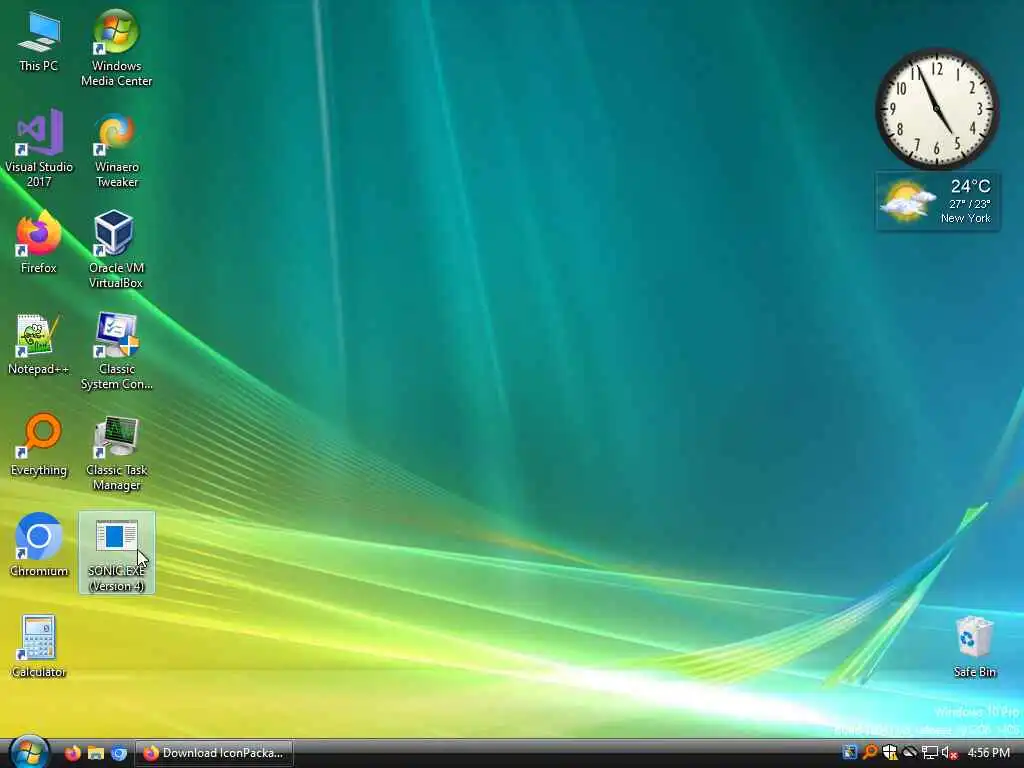
Task: Click the 24°C temperature reading
Action: (970, 186)
